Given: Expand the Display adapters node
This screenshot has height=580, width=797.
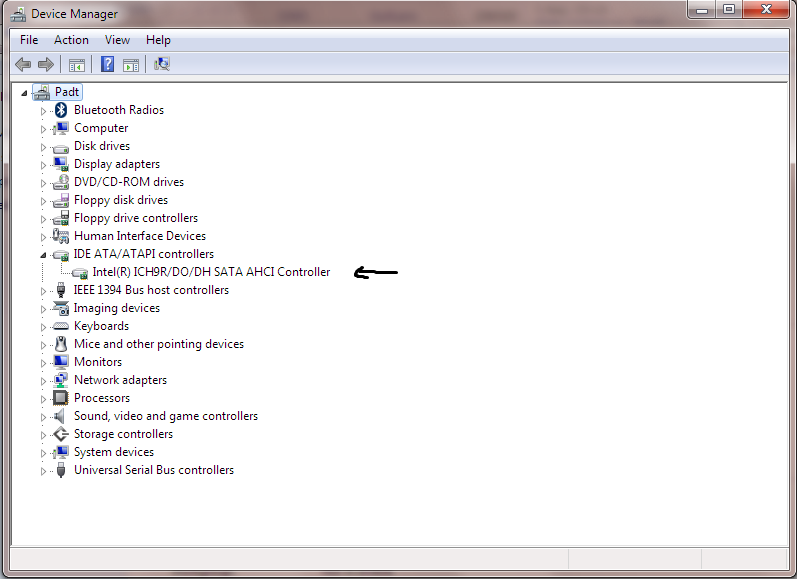Looking at the screenshot, I should [x=43, y=165].
